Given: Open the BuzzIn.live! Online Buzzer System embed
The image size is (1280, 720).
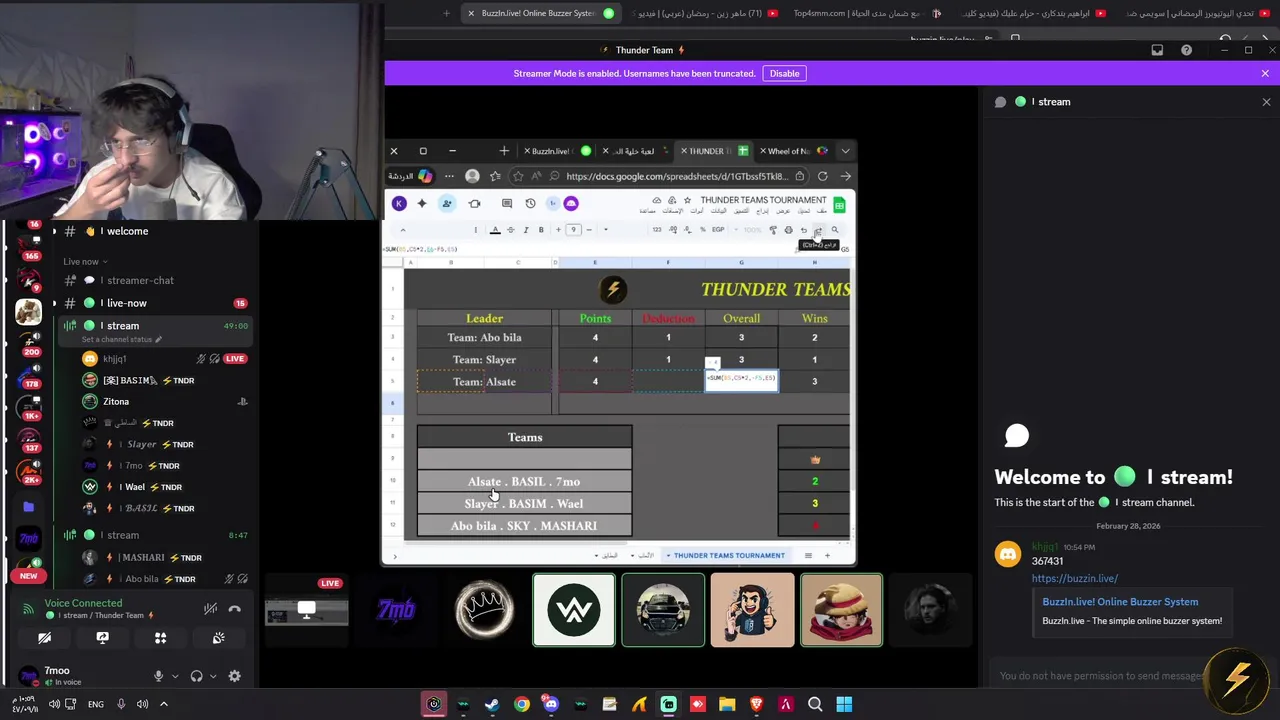Looking at the screenshot, I should pos(1120,602).
